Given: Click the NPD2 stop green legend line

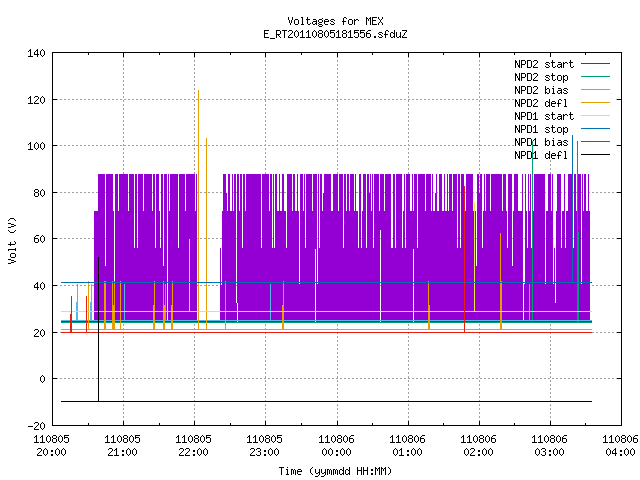Looking at the screenshot, I should pos(595,77).
